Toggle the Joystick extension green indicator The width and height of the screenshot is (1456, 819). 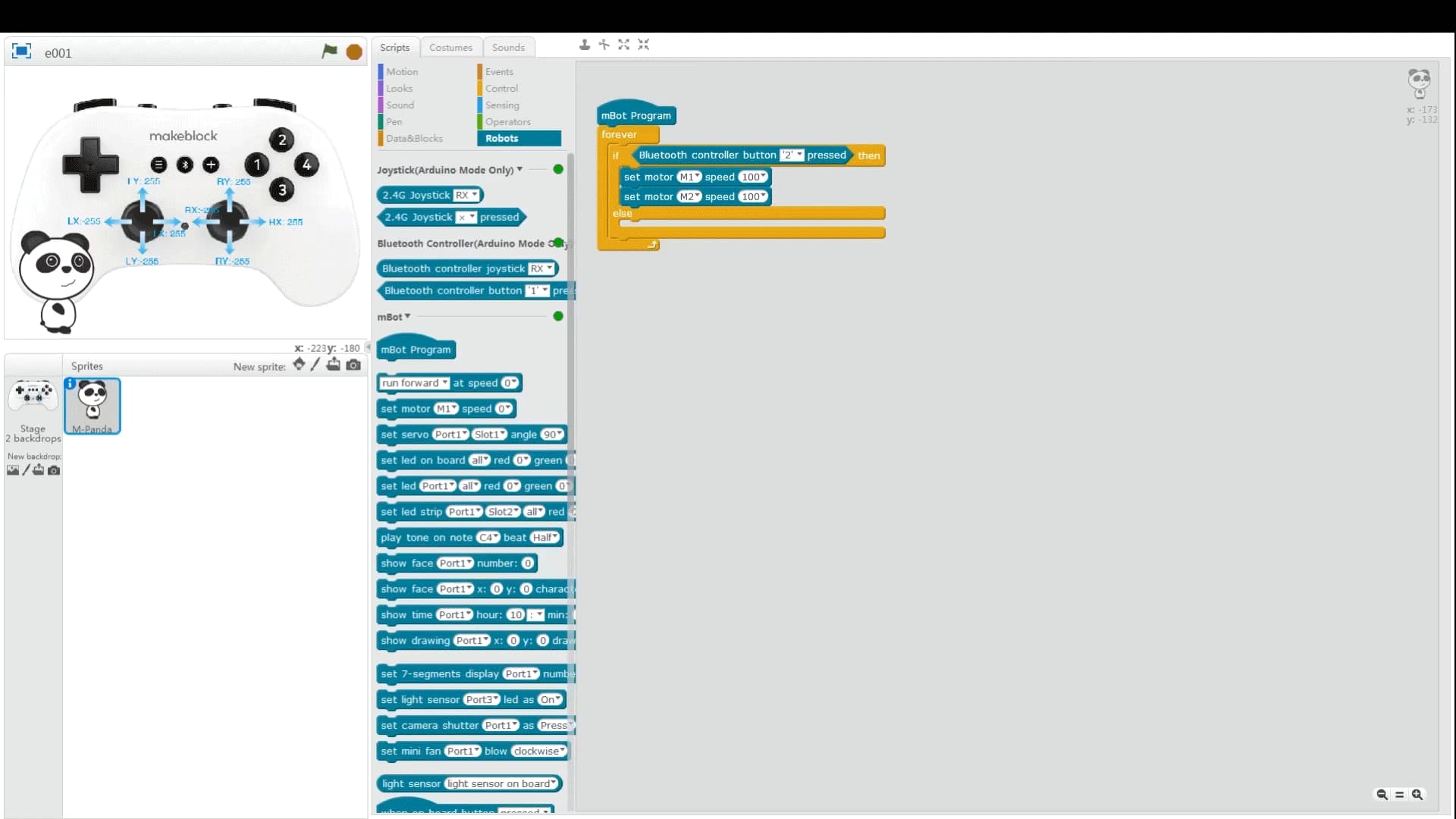558,170
